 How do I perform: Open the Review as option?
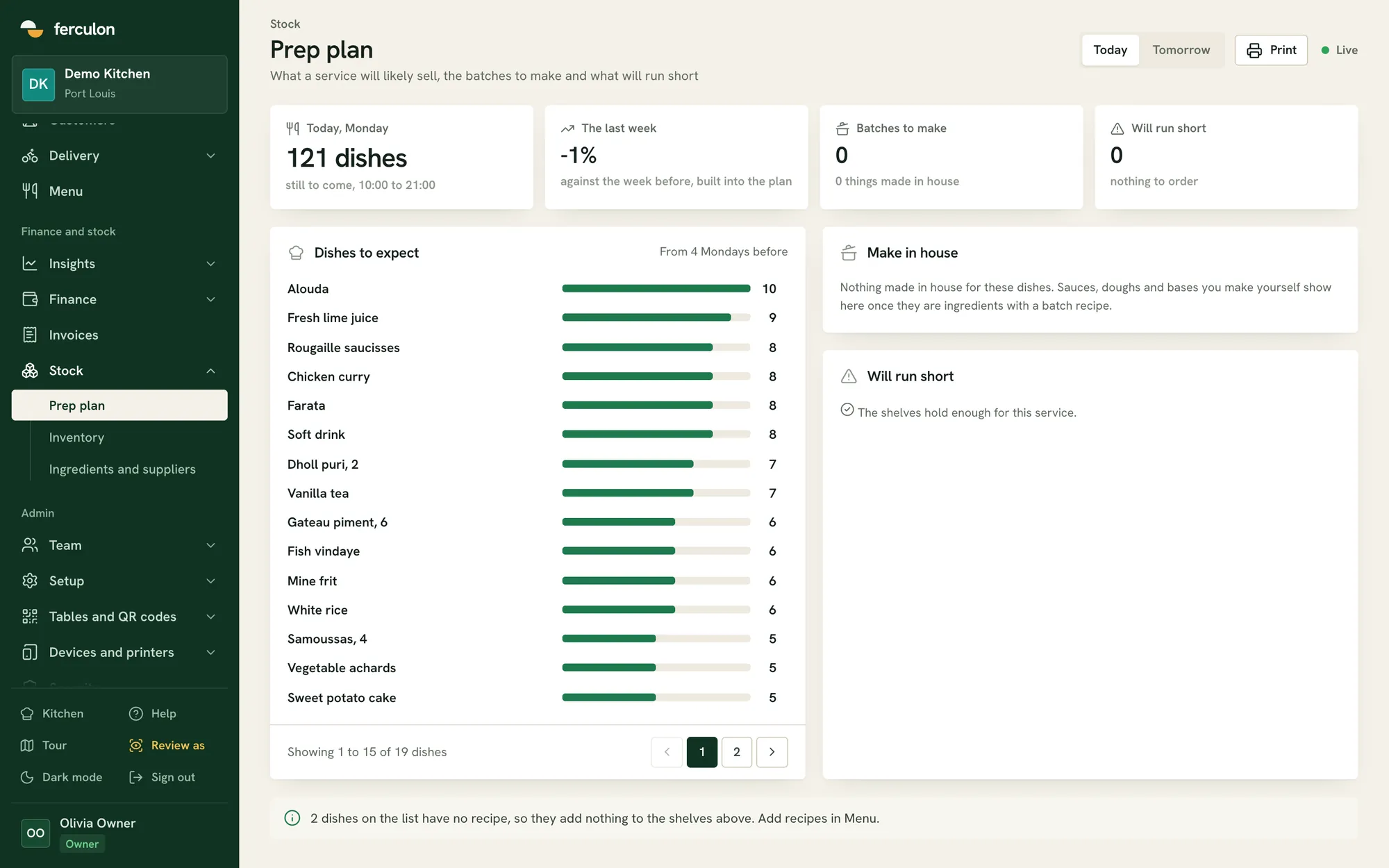(167, 745)
